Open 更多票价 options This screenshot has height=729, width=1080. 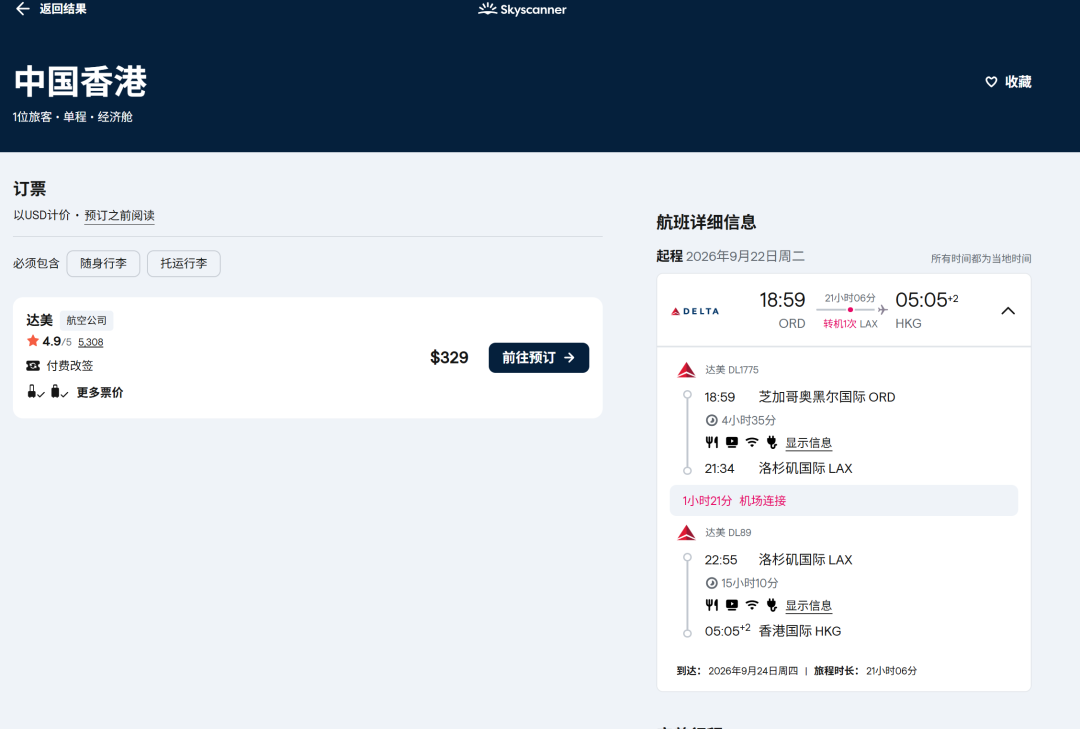tap(100, 393)
